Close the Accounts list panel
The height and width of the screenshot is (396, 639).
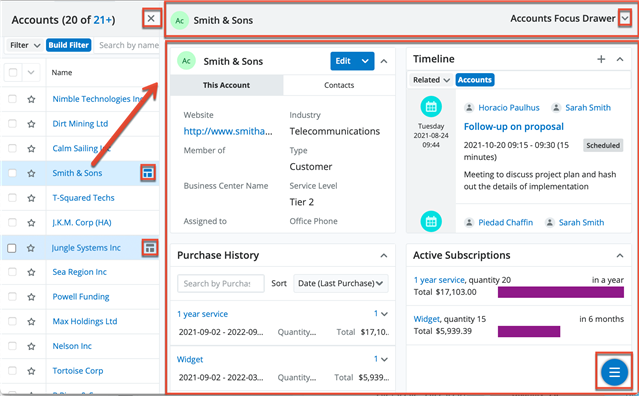[151, 18]
